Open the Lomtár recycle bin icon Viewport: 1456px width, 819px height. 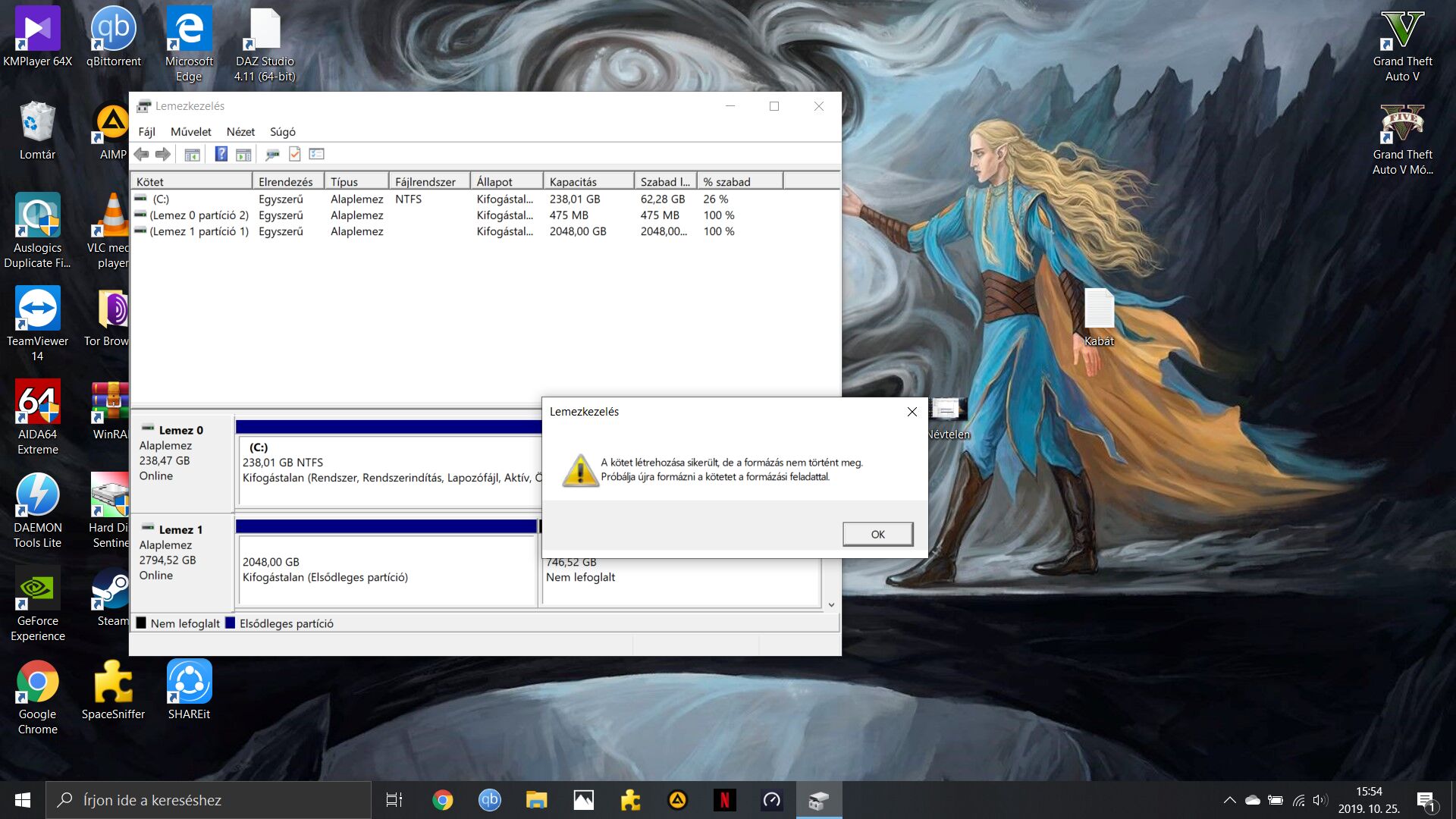coord(38,131)
